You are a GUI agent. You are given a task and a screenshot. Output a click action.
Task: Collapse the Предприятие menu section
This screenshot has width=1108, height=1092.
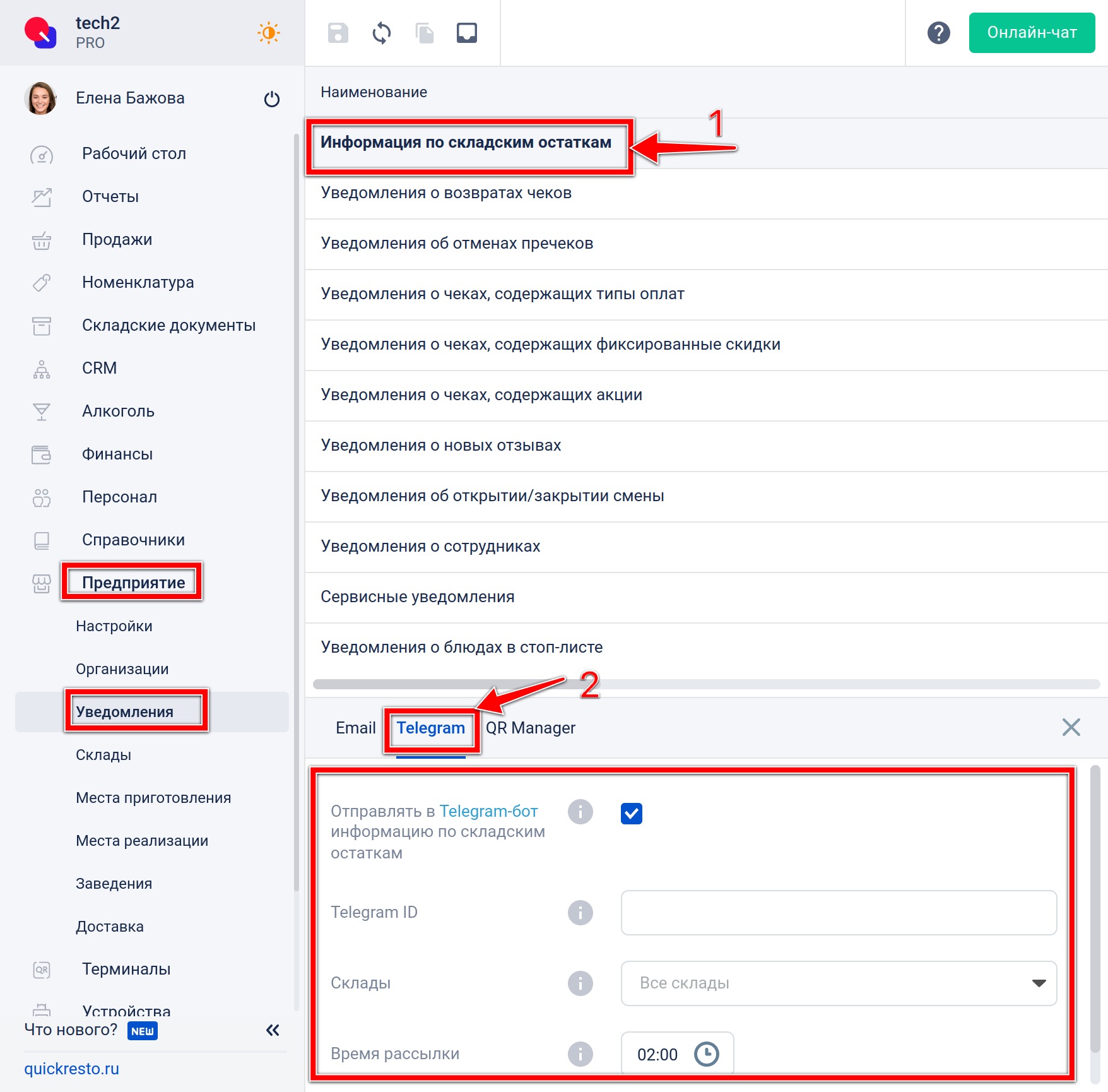tap(134, 583)
